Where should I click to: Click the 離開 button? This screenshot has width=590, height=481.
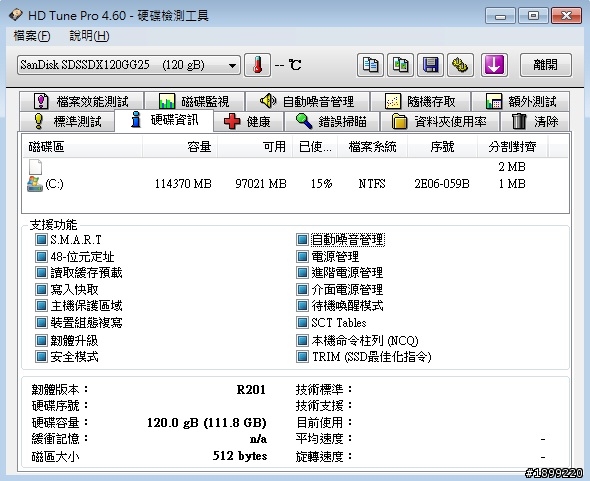pos(546,65)
